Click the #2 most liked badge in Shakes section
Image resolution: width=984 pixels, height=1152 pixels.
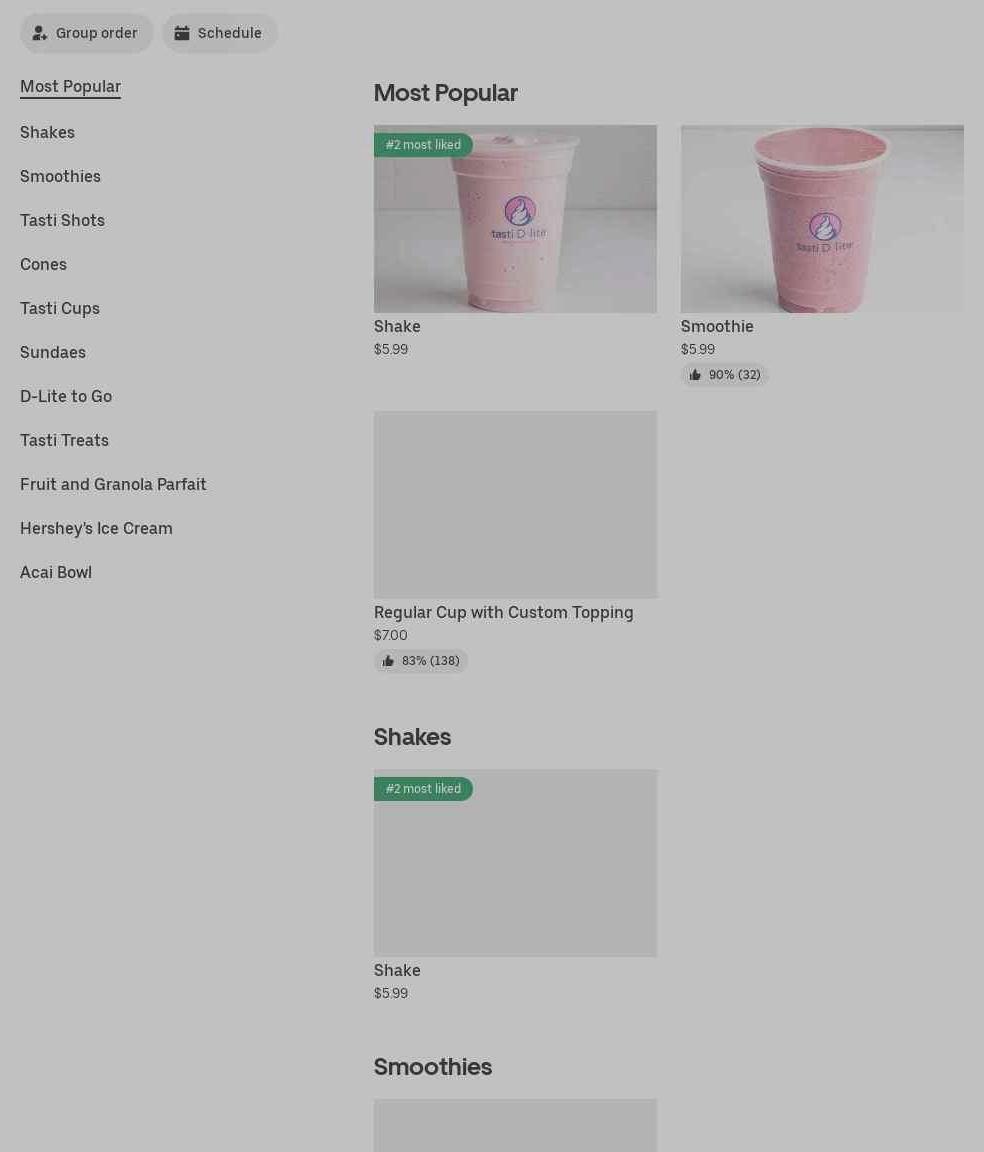click(x=423, y=789)
